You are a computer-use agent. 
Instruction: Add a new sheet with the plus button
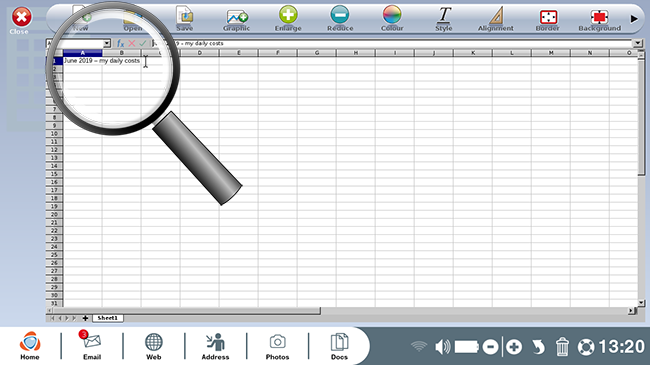pos(85,318)
